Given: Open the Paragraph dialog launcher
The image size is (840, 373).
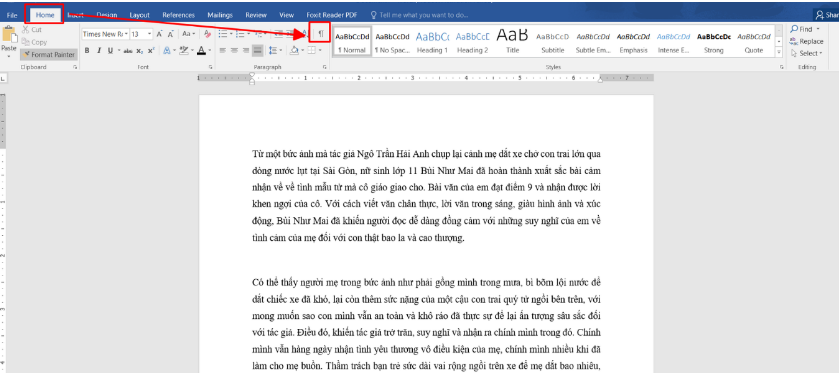Looking at the screenshot, I should tap(325, 68).
